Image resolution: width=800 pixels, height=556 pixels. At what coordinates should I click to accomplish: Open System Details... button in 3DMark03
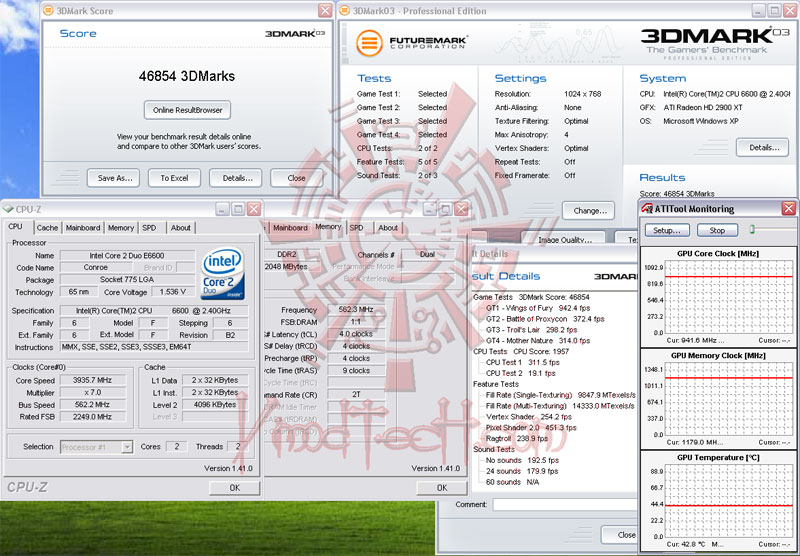click(x=763, y=148)
